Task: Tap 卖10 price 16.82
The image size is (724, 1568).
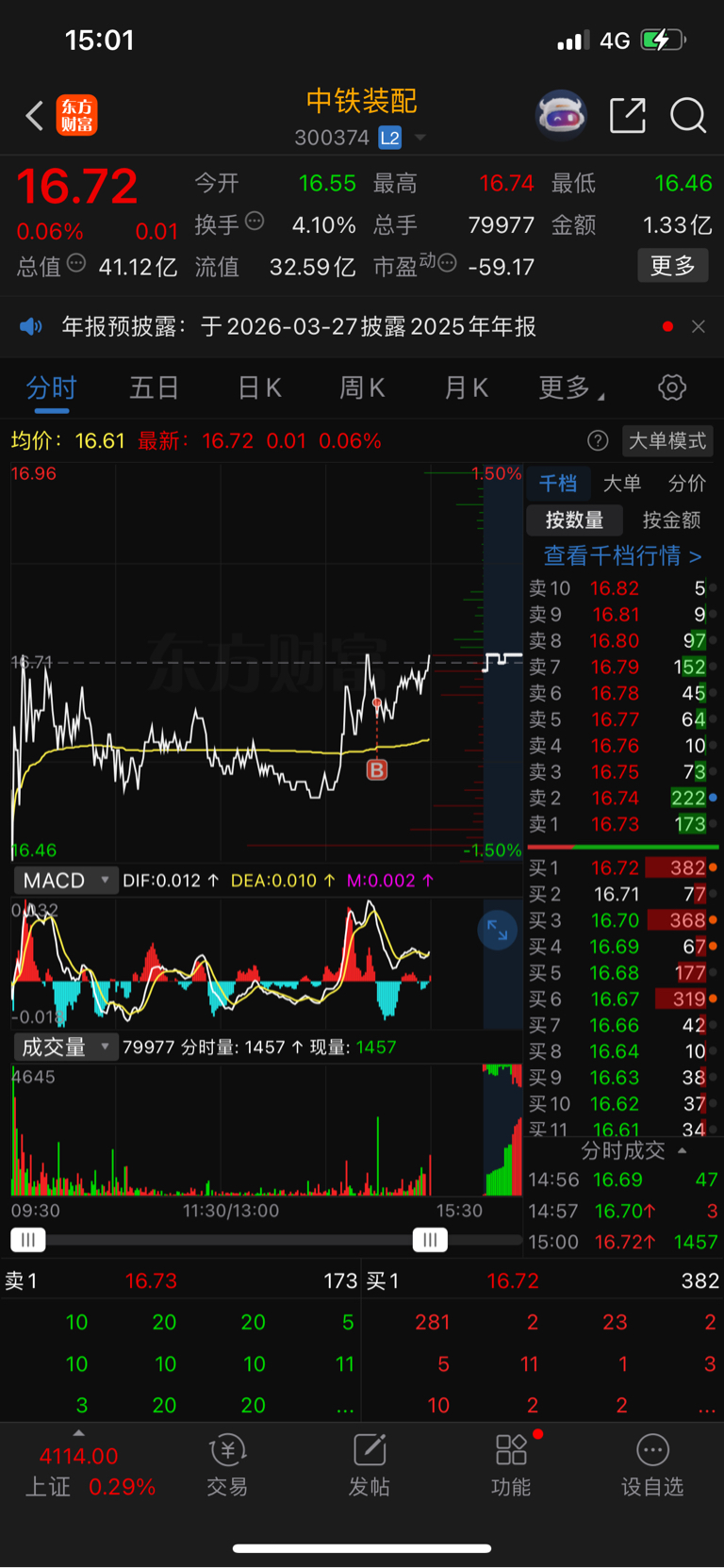Action: click(x=615, y=588)
